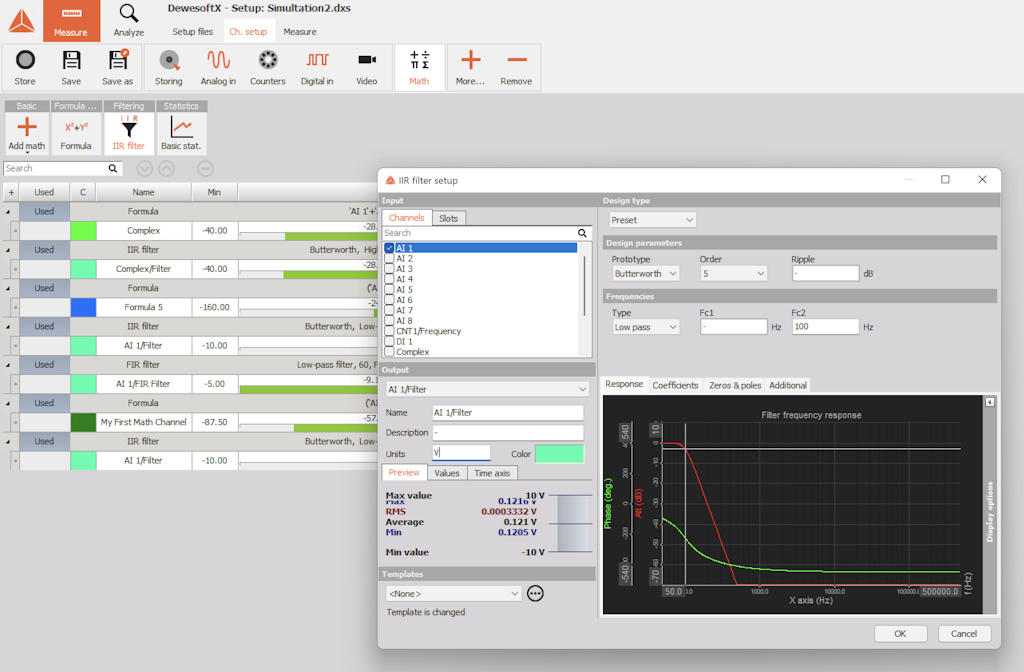Screen dimensions: 1024x672
Task: Click the output Color swatch
Action: 560,453
